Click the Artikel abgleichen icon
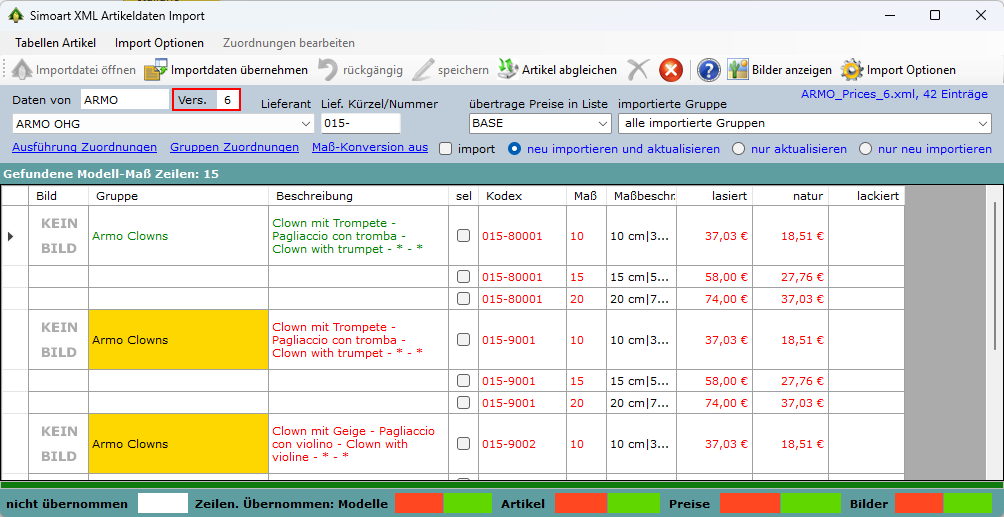Image resolution: width=1004 pixels, height=517 pixels. tap(508, 70)
